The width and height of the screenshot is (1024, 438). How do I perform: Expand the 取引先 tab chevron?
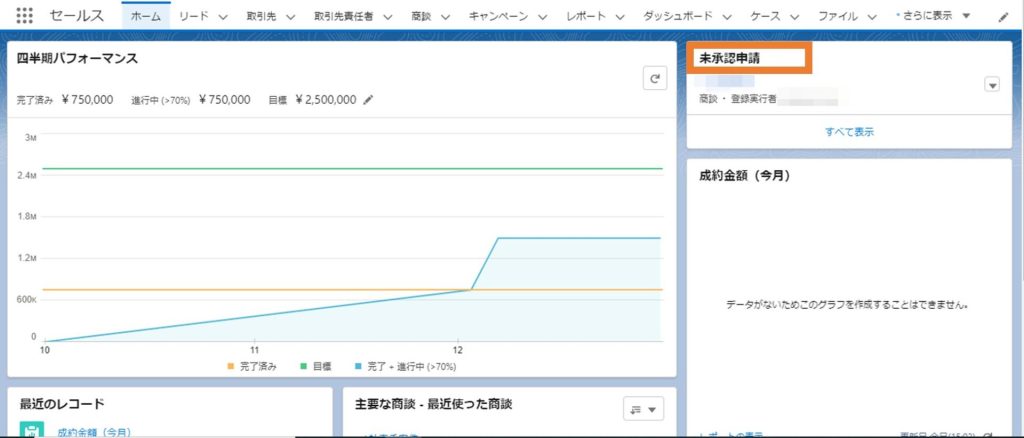pos(291,17)
